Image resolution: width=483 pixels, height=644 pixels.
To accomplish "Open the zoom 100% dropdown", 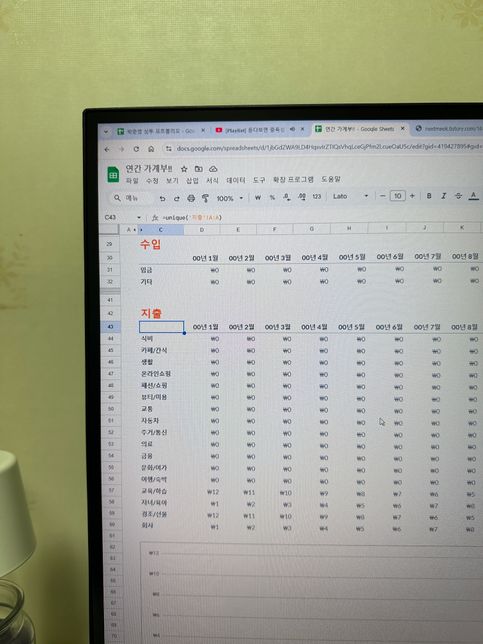I will pyautogui.click(x=230, y=198).
